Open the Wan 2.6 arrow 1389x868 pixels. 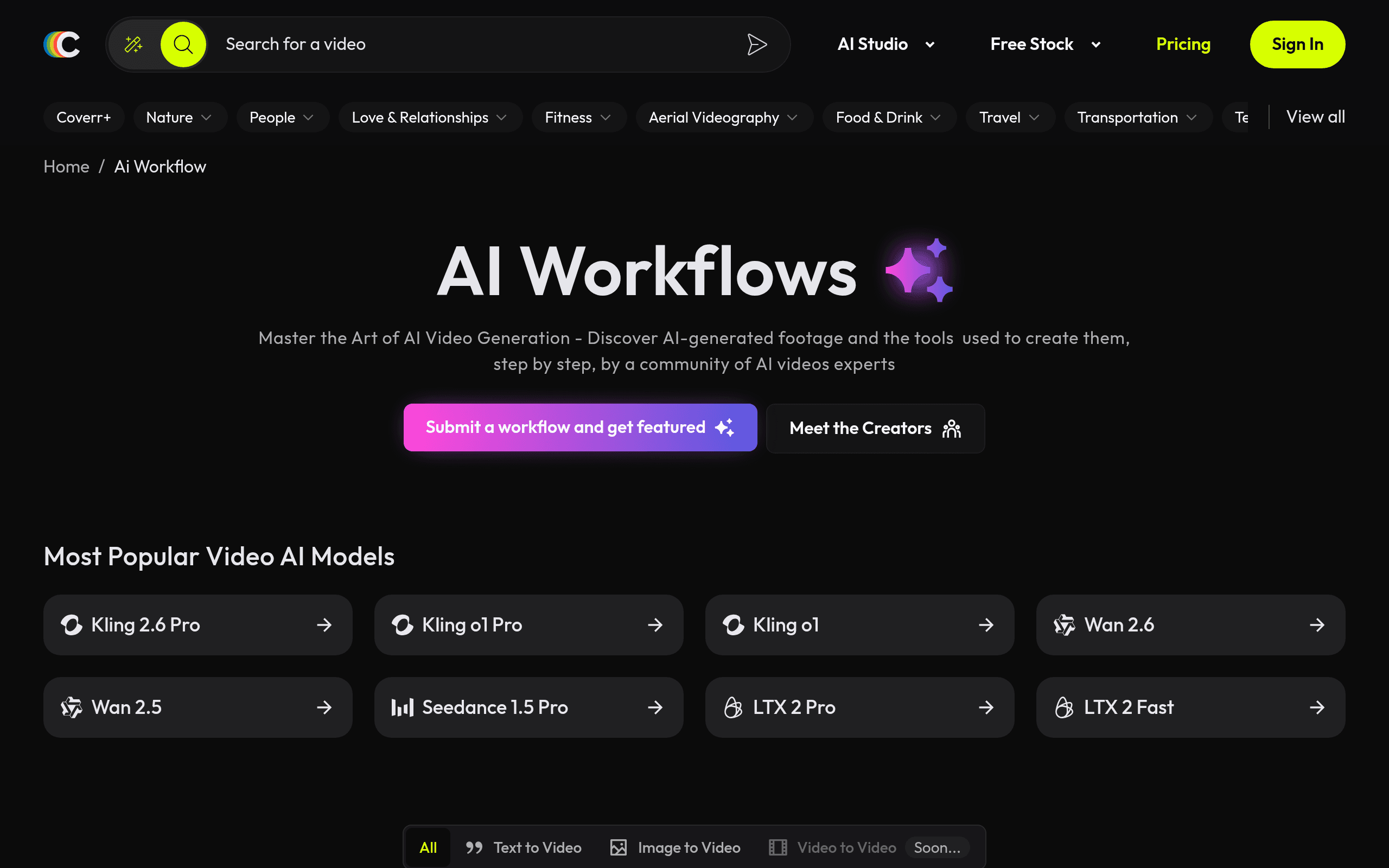1317,624
